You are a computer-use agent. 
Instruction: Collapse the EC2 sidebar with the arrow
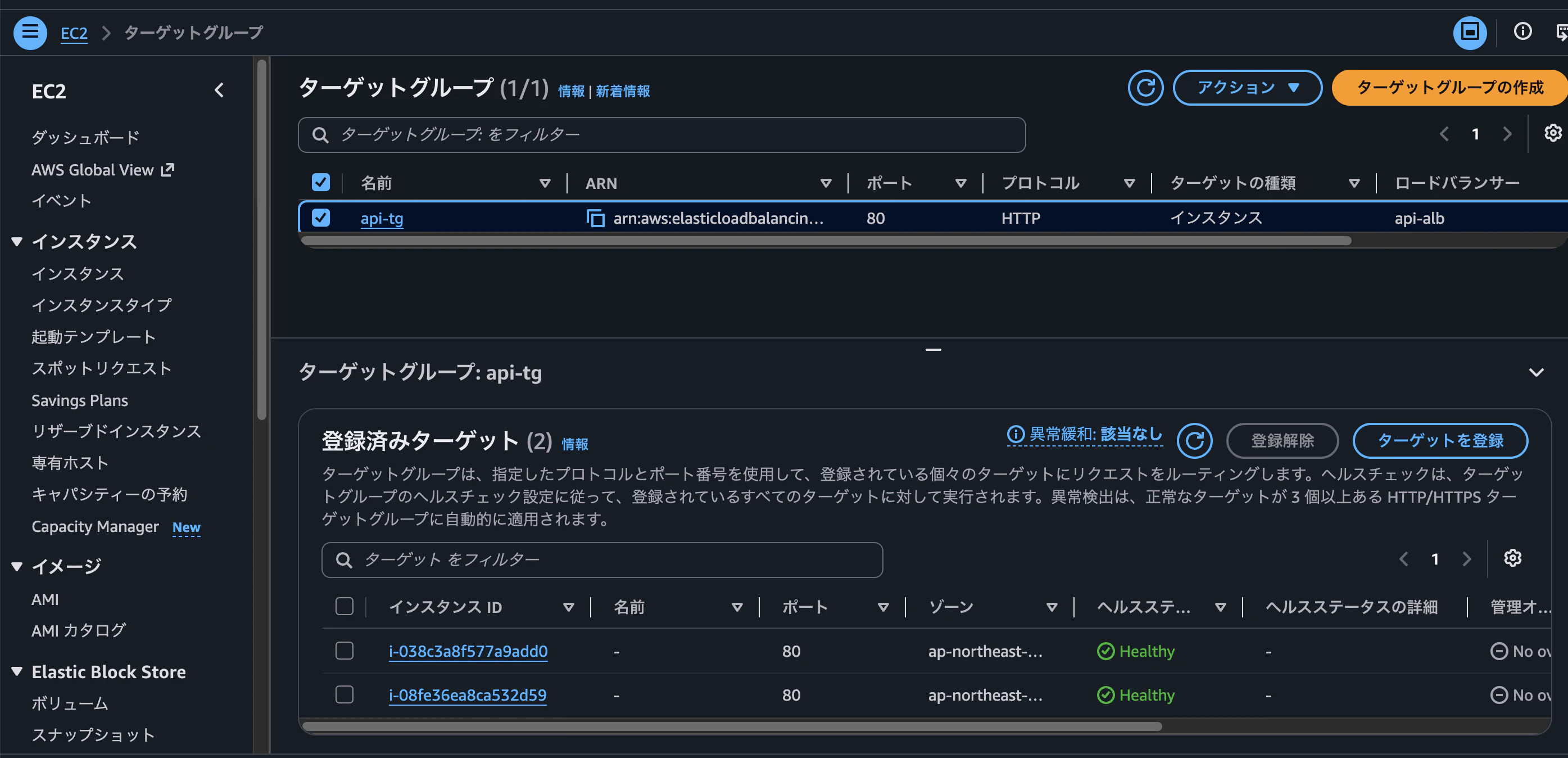(220, 91)
